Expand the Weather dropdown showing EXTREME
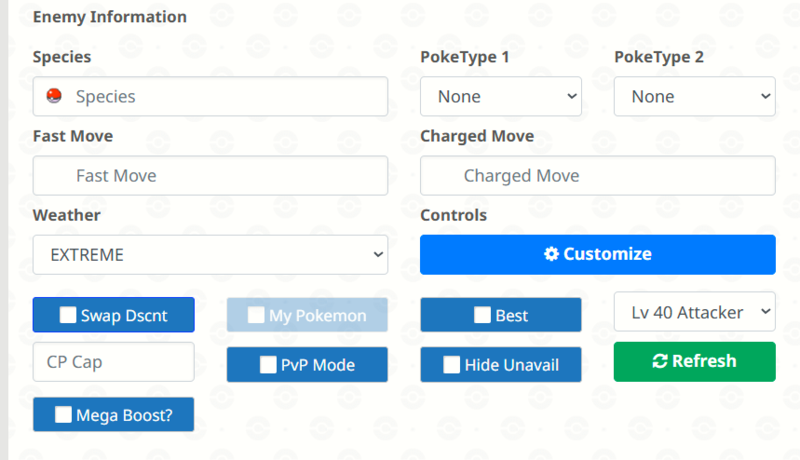The width and height of the screenshot is (800, 460). coord(210,255)
